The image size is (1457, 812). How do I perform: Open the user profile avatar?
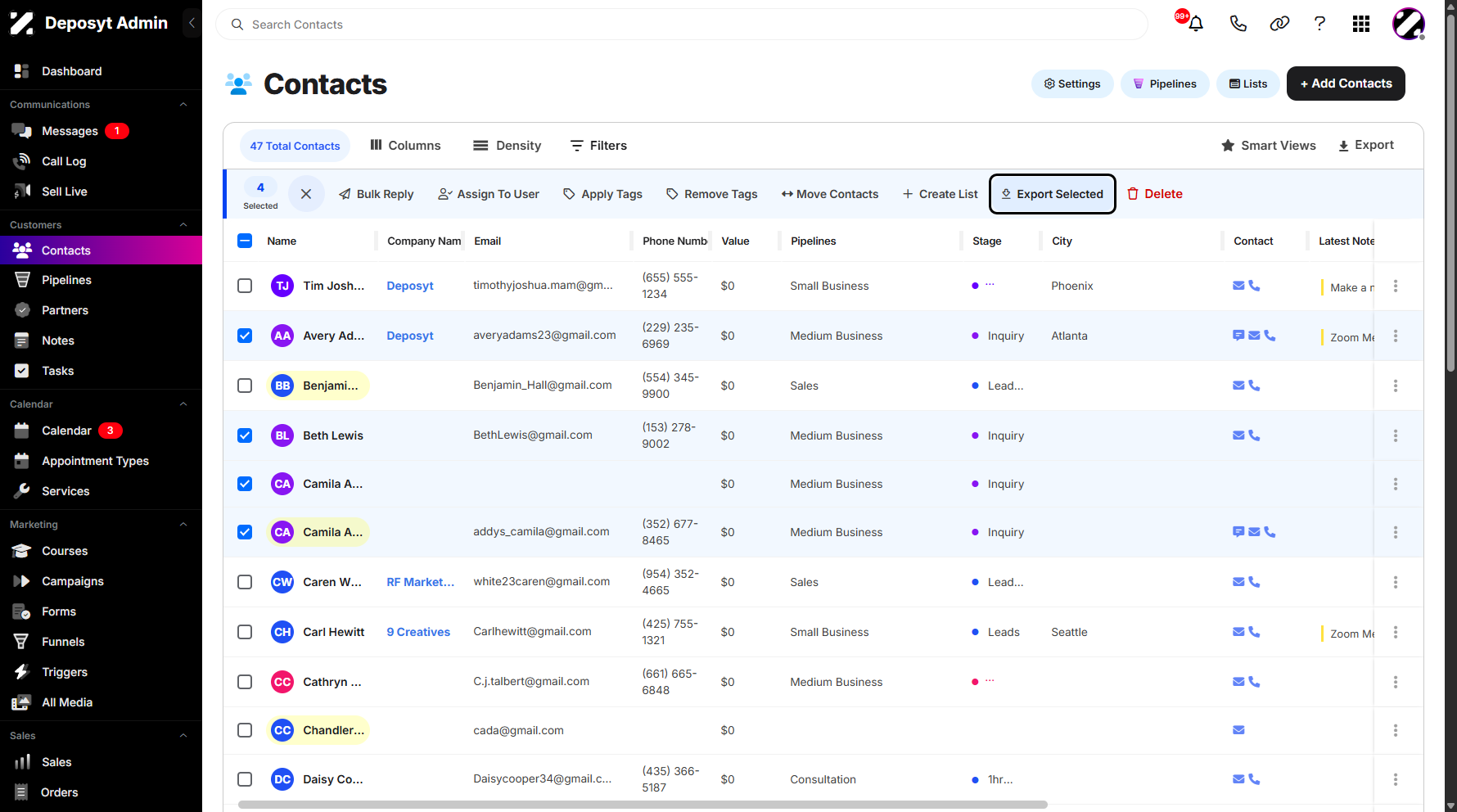[1409, 24]
